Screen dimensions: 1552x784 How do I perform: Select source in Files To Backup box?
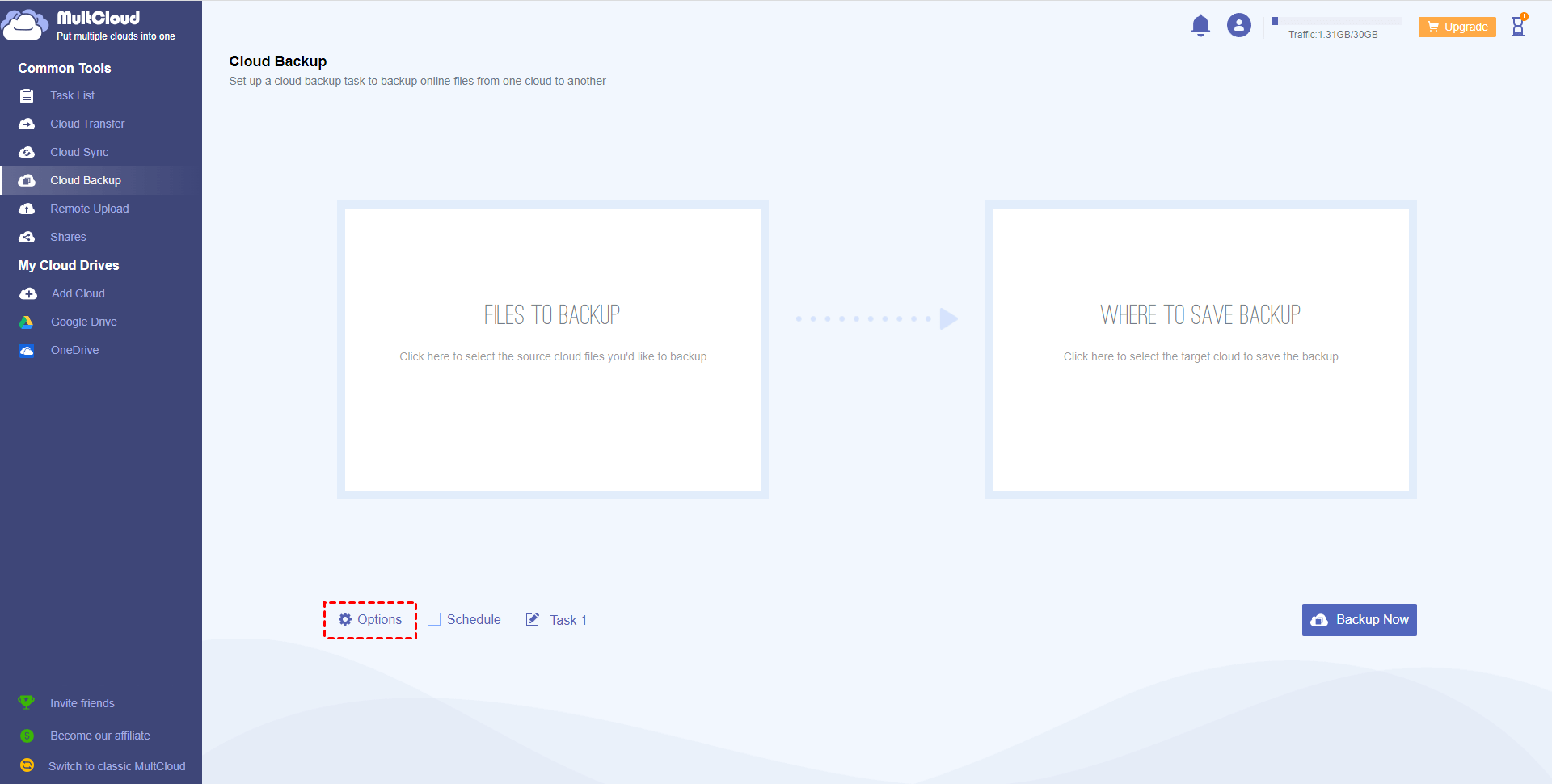pyautogui.click(x=553, y=349)
